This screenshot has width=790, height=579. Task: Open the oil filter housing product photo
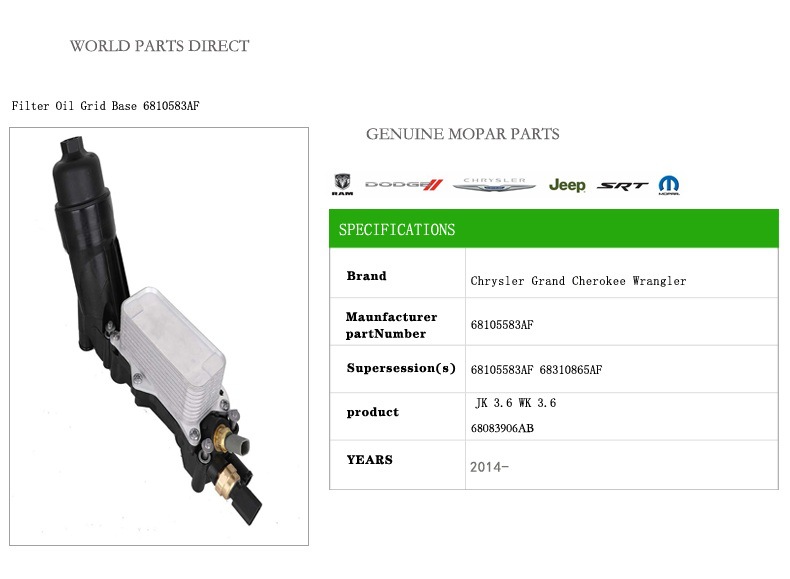[159, 336]
